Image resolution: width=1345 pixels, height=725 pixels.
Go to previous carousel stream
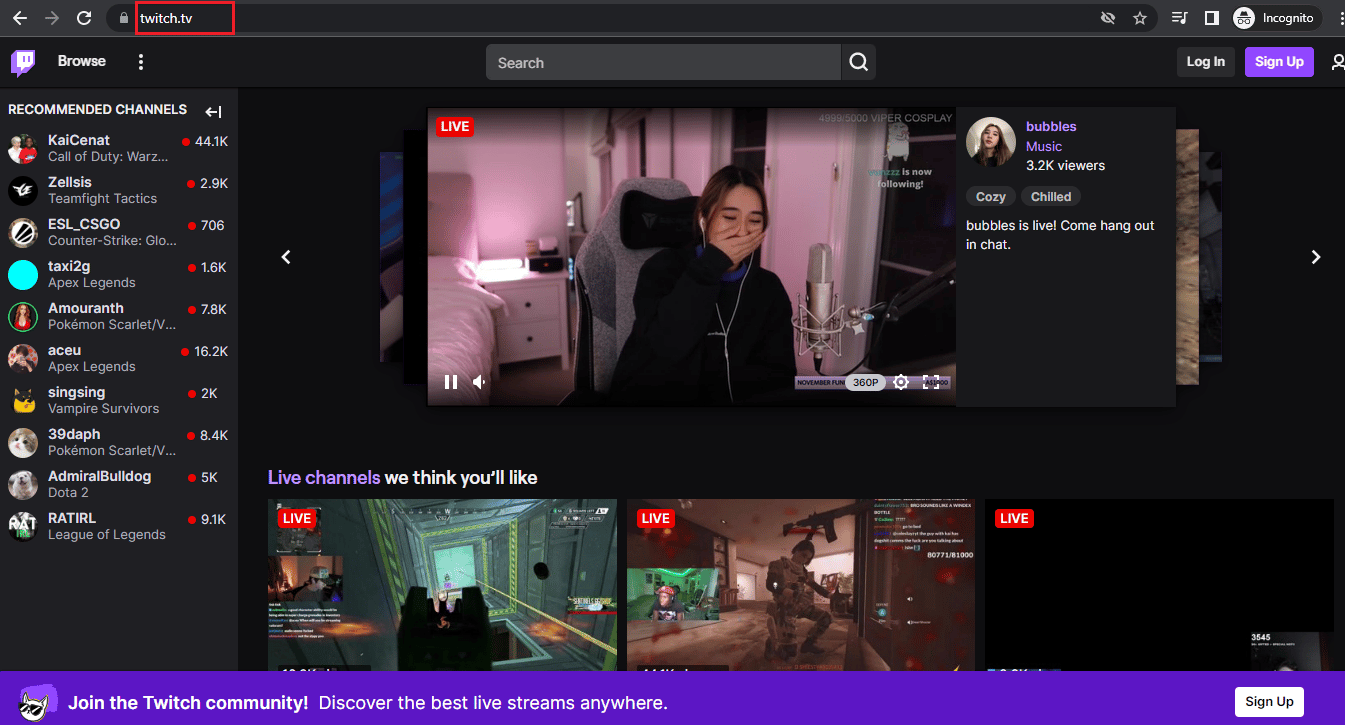coord(286,257)
